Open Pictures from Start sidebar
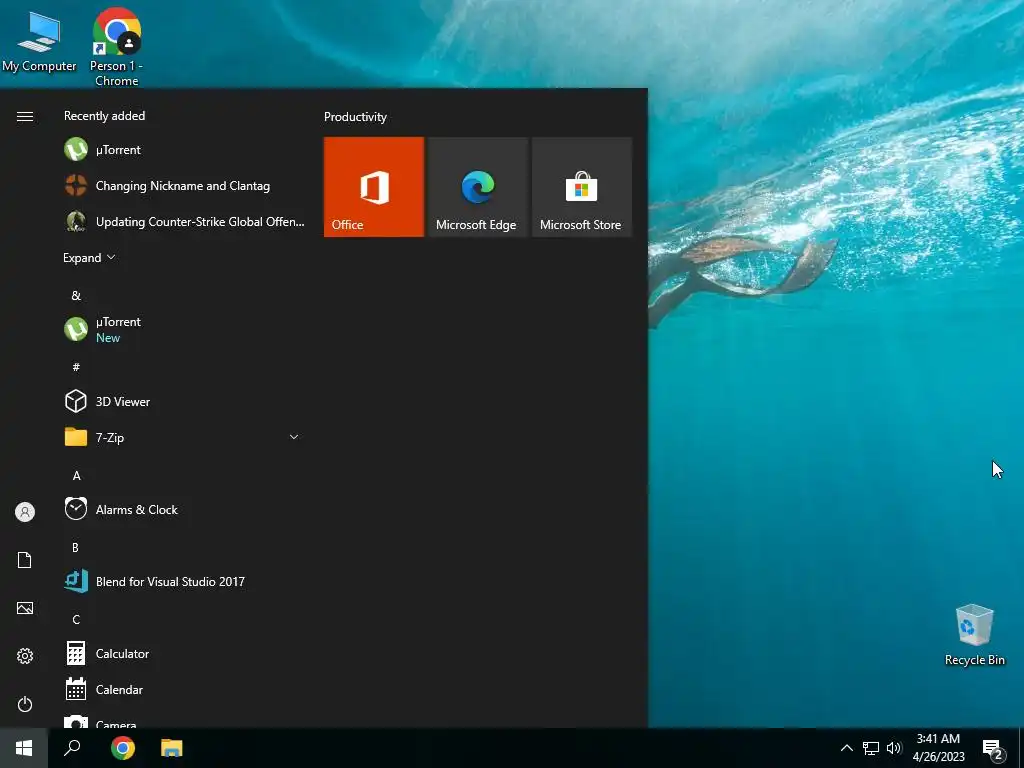 pos(25,608)
